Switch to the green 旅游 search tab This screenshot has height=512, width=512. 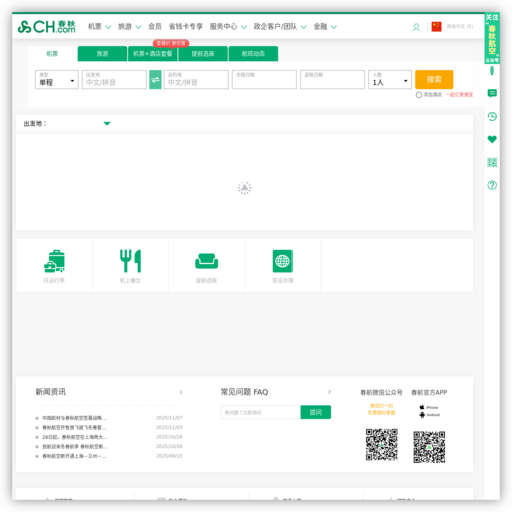(x=102, y=54)
